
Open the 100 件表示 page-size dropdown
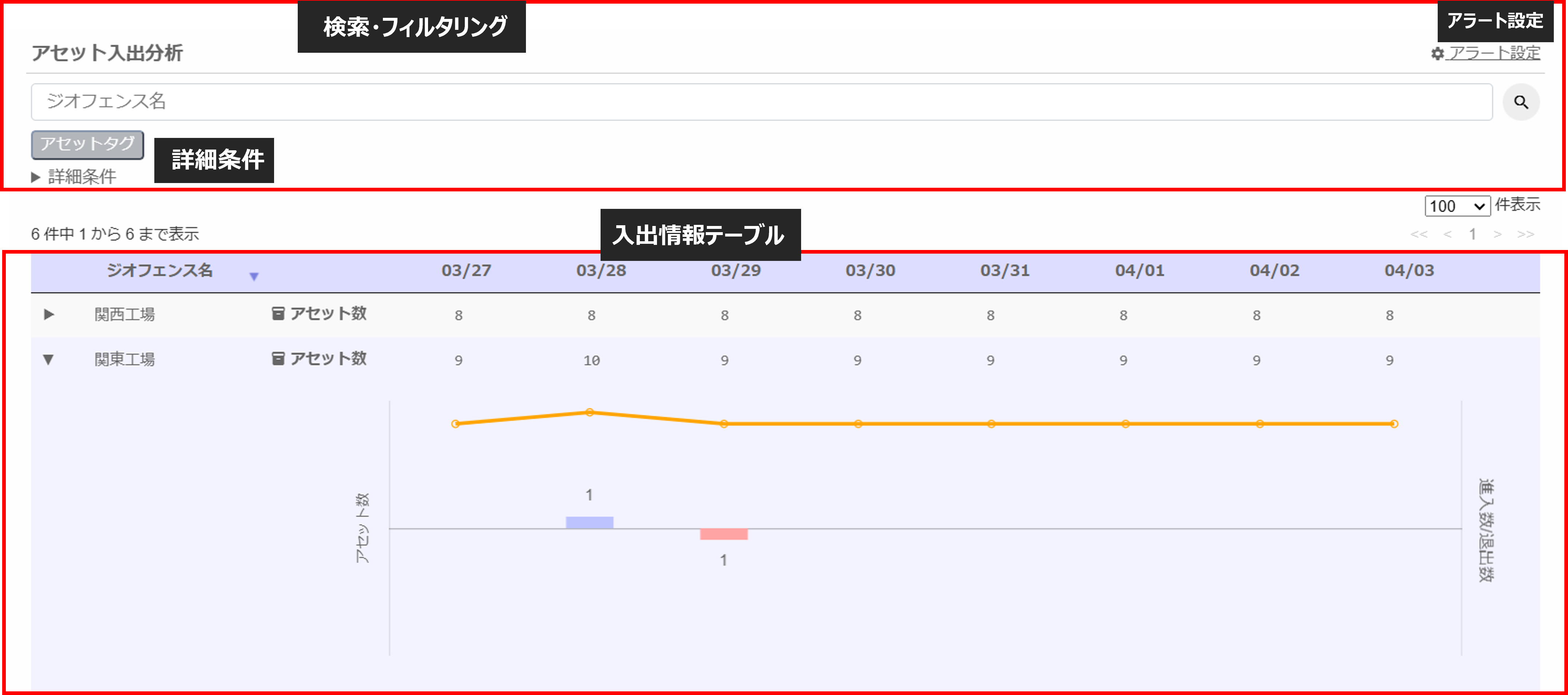1457,206
